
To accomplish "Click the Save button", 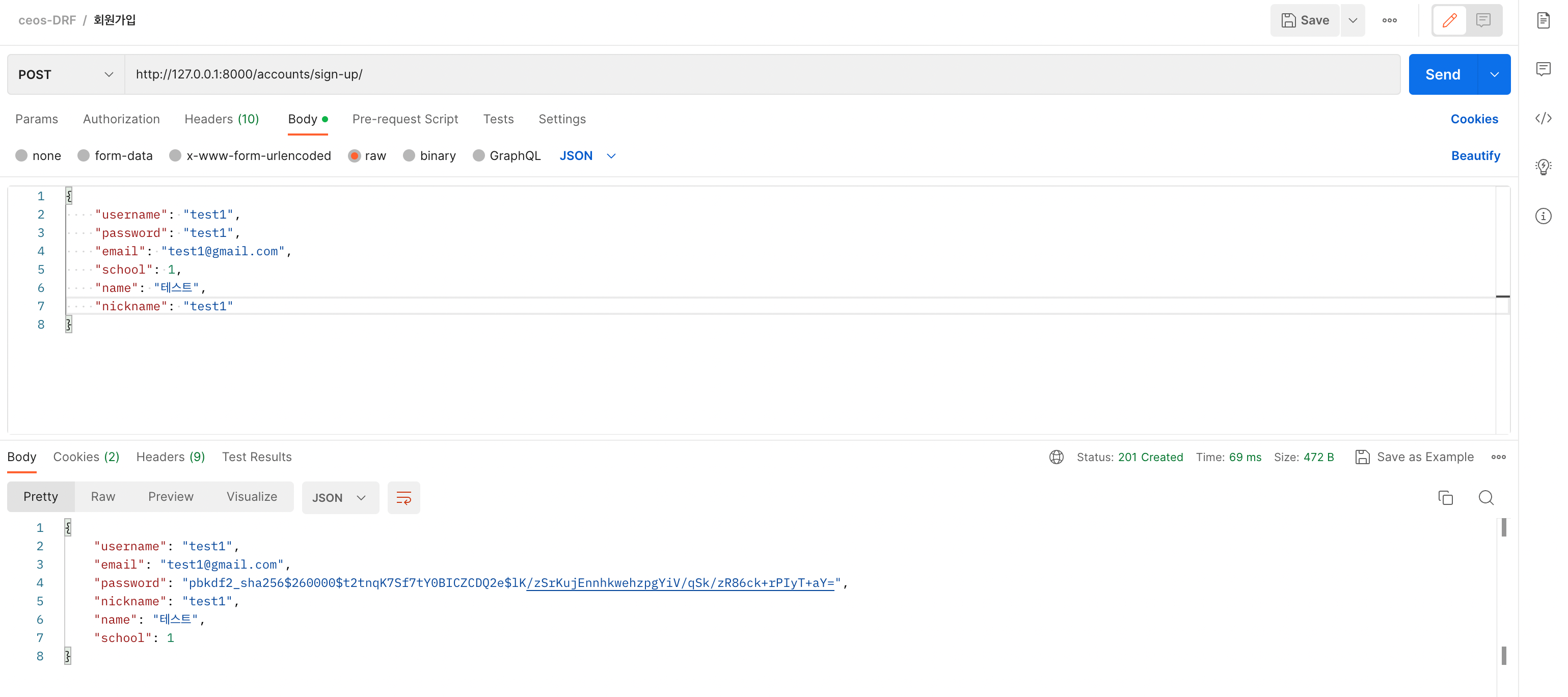I will pyautogui.click(x=1305, y=20).
